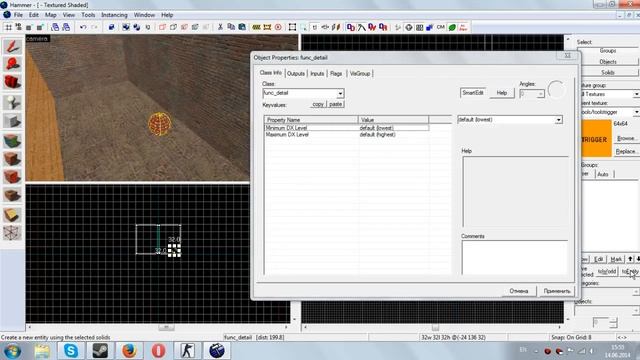Open the Map menu
The image size is (640, 360).
(x=51, y=15)
